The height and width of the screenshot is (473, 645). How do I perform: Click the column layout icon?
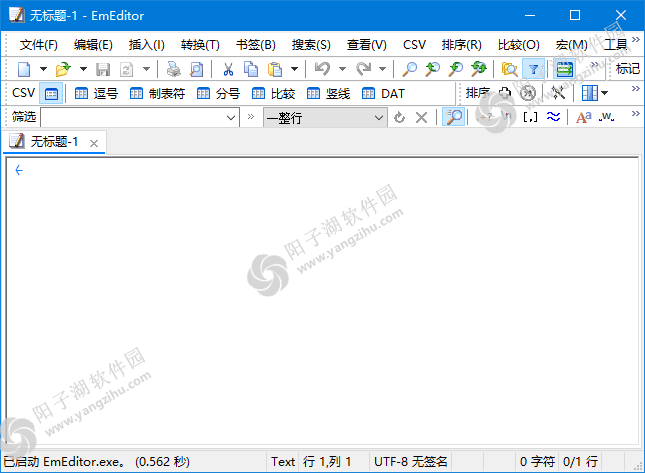[x=589, y=93]
